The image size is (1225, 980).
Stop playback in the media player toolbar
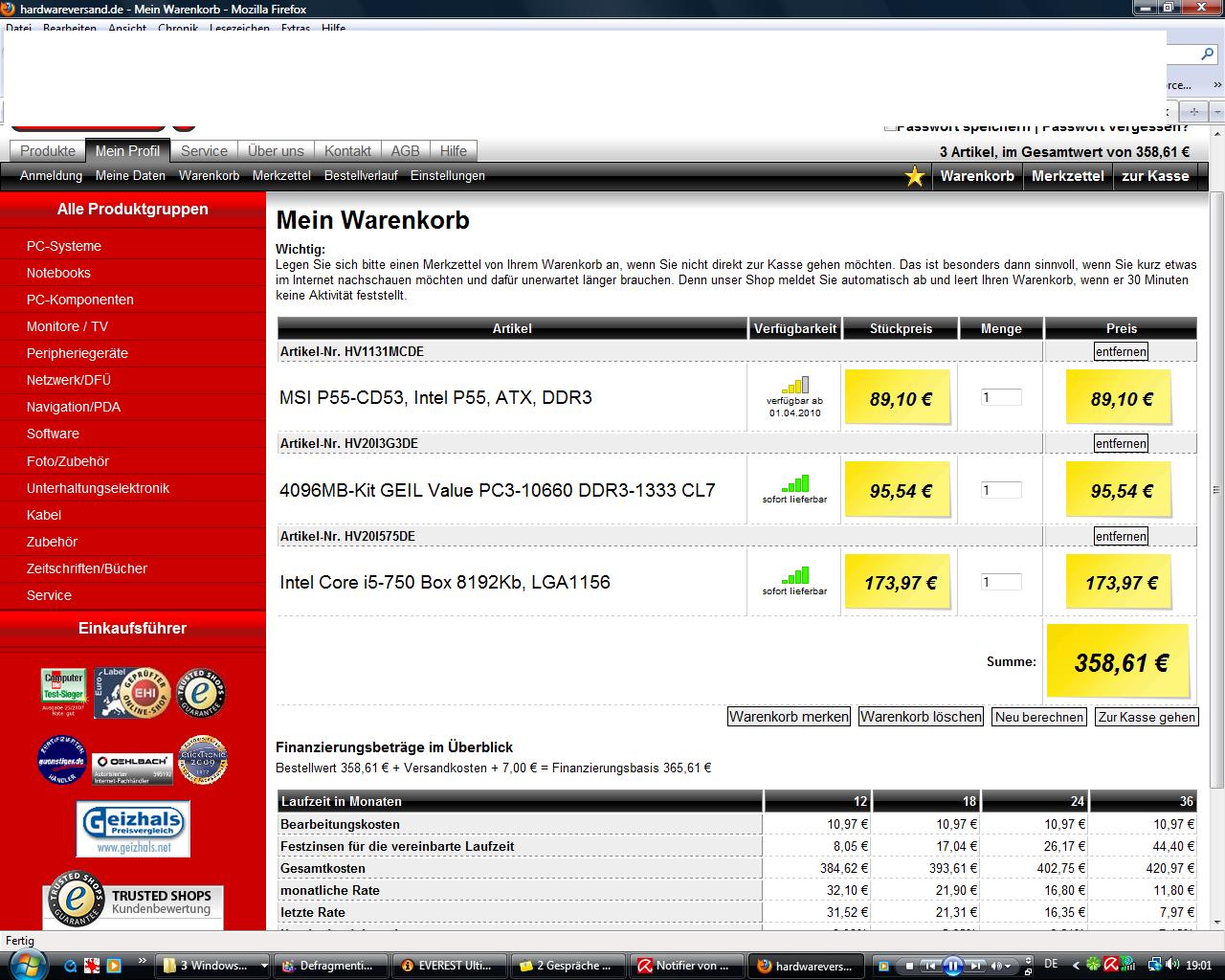coord(909,966)
